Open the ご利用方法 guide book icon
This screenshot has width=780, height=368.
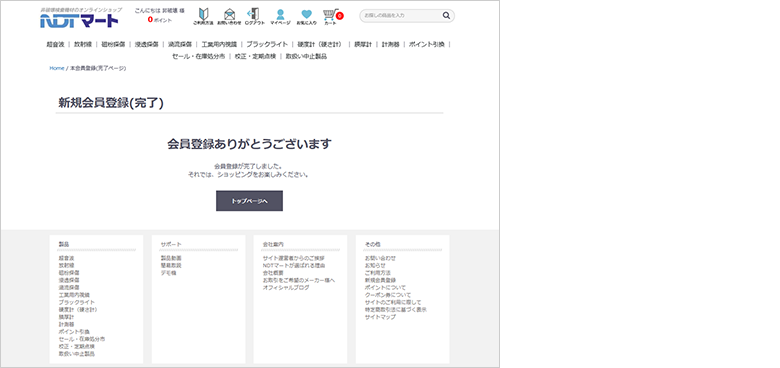(203, 16)
